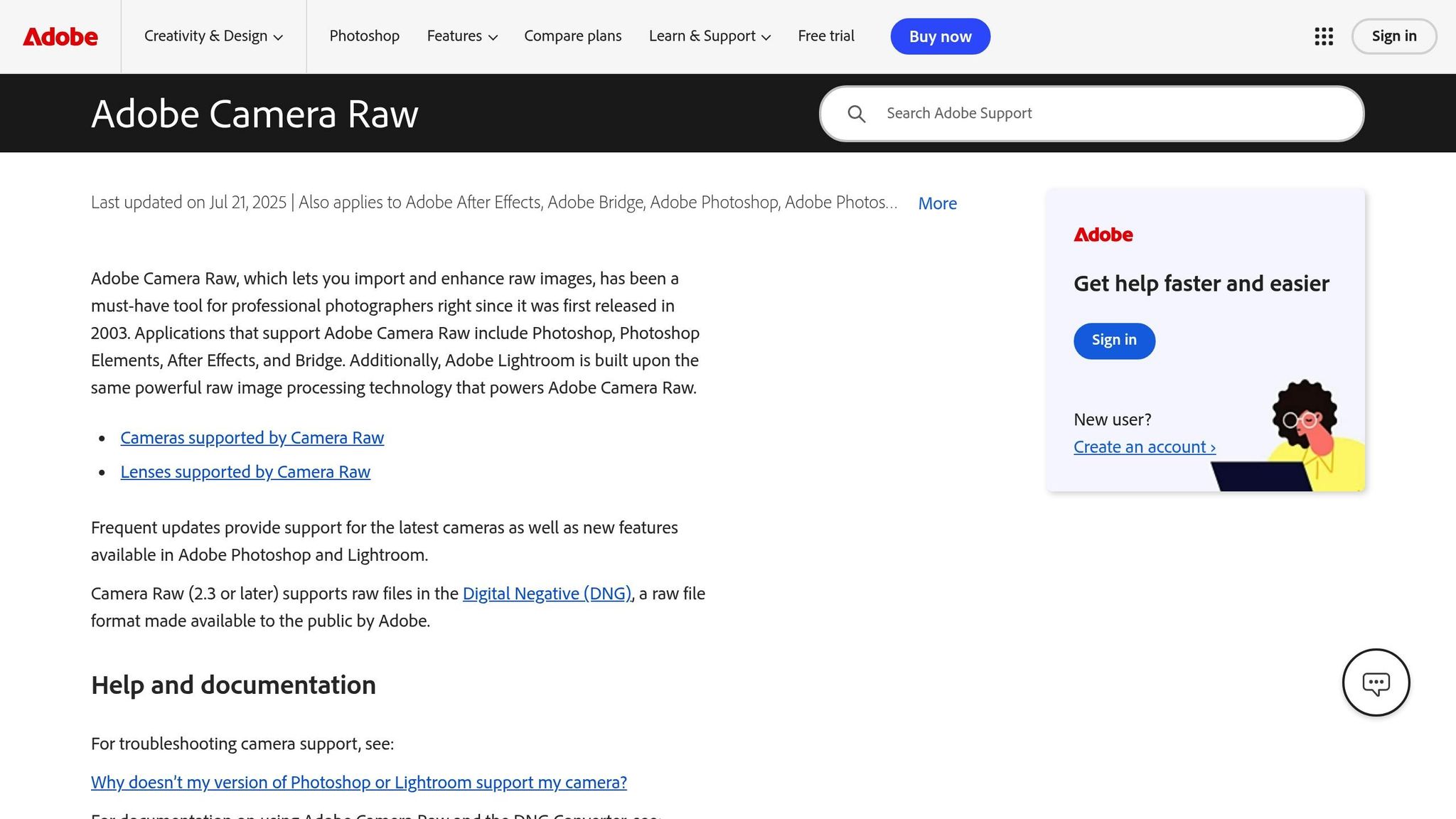
Task: Expand the Learn & Support menu
Action: pos(709,36)
